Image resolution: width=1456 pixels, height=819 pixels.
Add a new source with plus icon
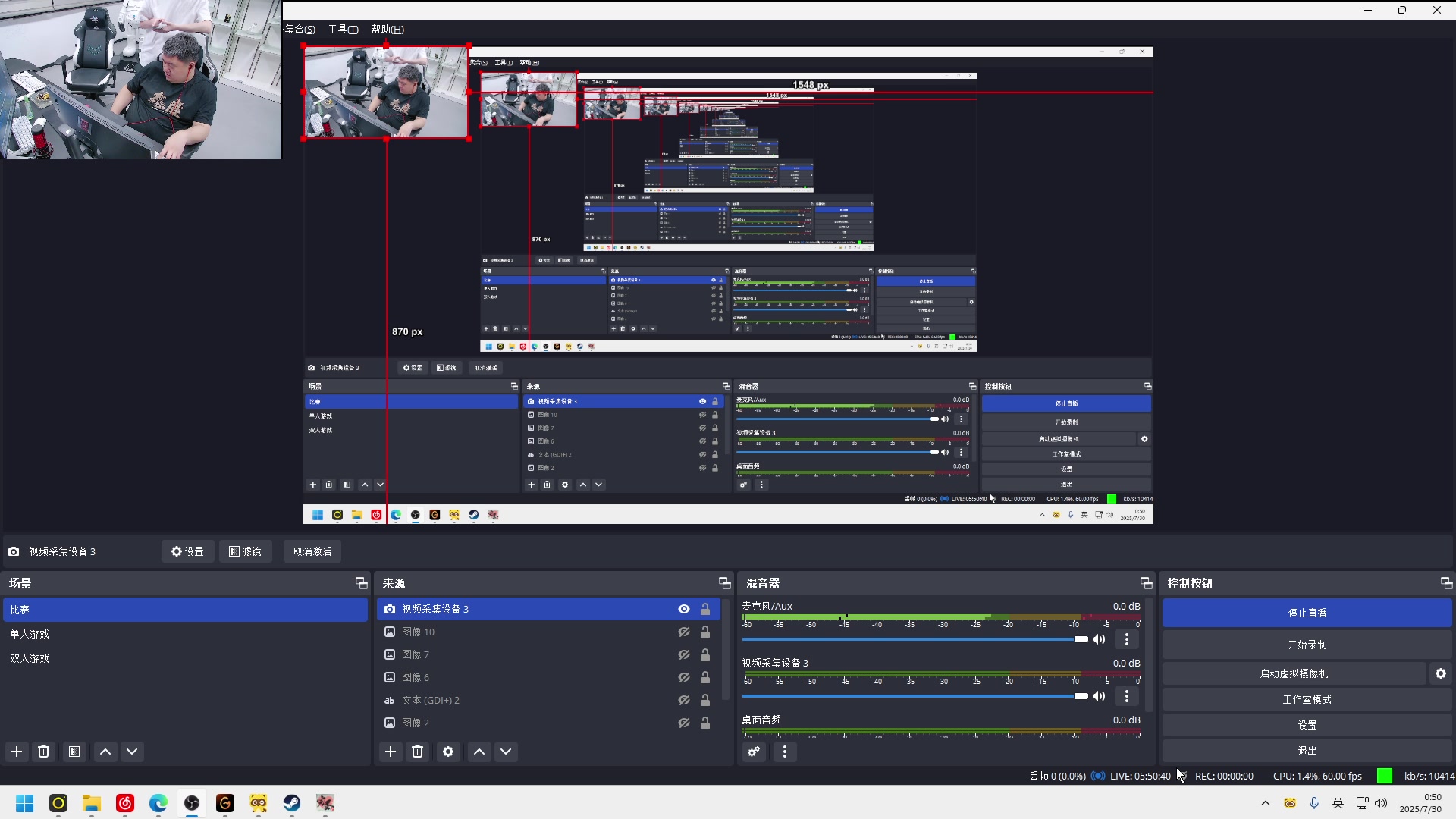point(391,752)
